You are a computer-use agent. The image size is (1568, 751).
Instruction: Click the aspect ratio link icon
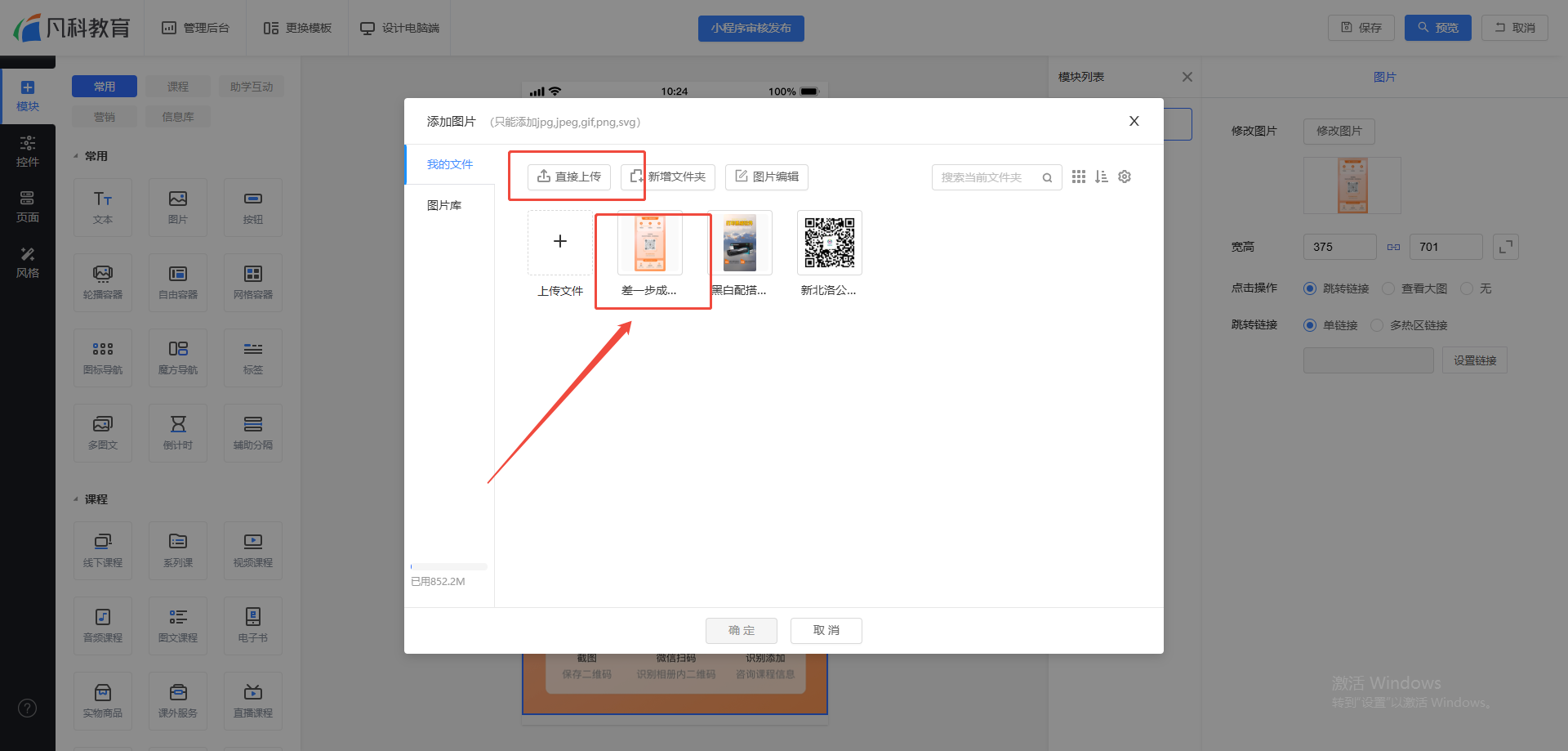(1393, 247)
